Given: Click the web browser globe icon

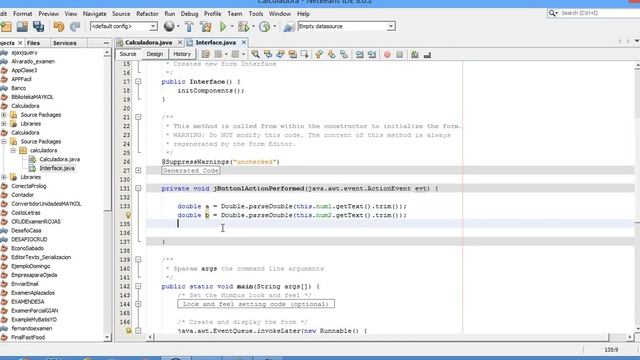Looking at the screenshot, I should pos(169,27).
